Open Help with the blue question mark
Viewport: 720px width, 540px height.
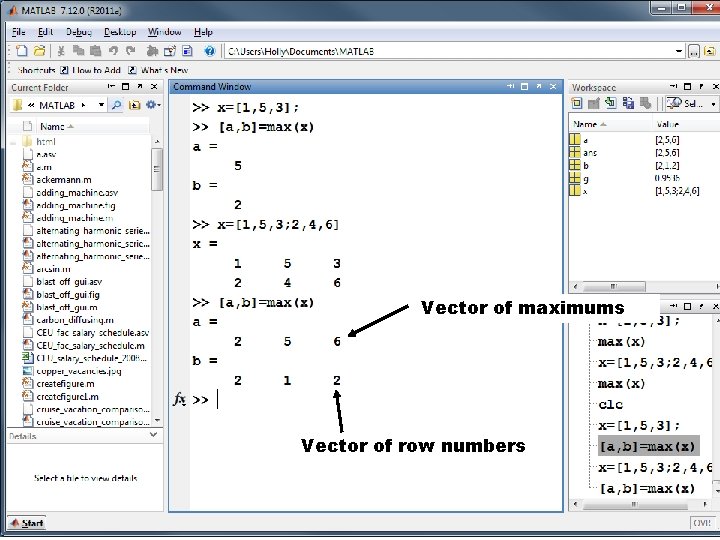209,51
